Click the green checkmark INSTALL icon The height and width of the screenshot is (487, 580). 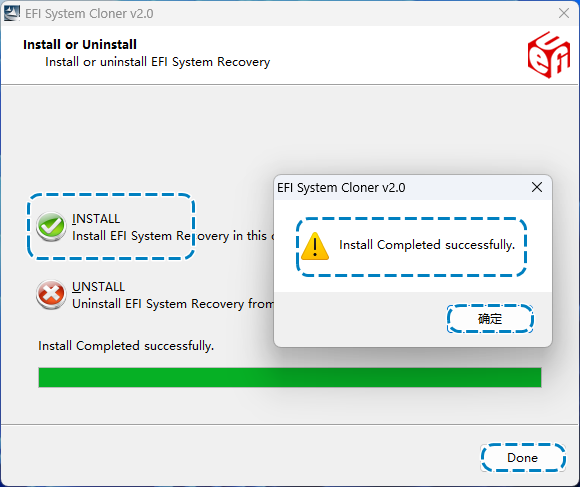(x=51, y=226)
